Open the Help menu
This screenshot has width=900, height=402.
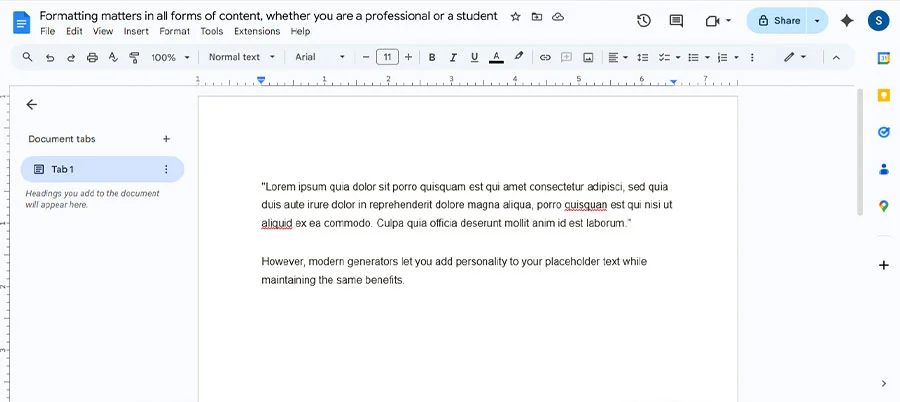(300, 32)
